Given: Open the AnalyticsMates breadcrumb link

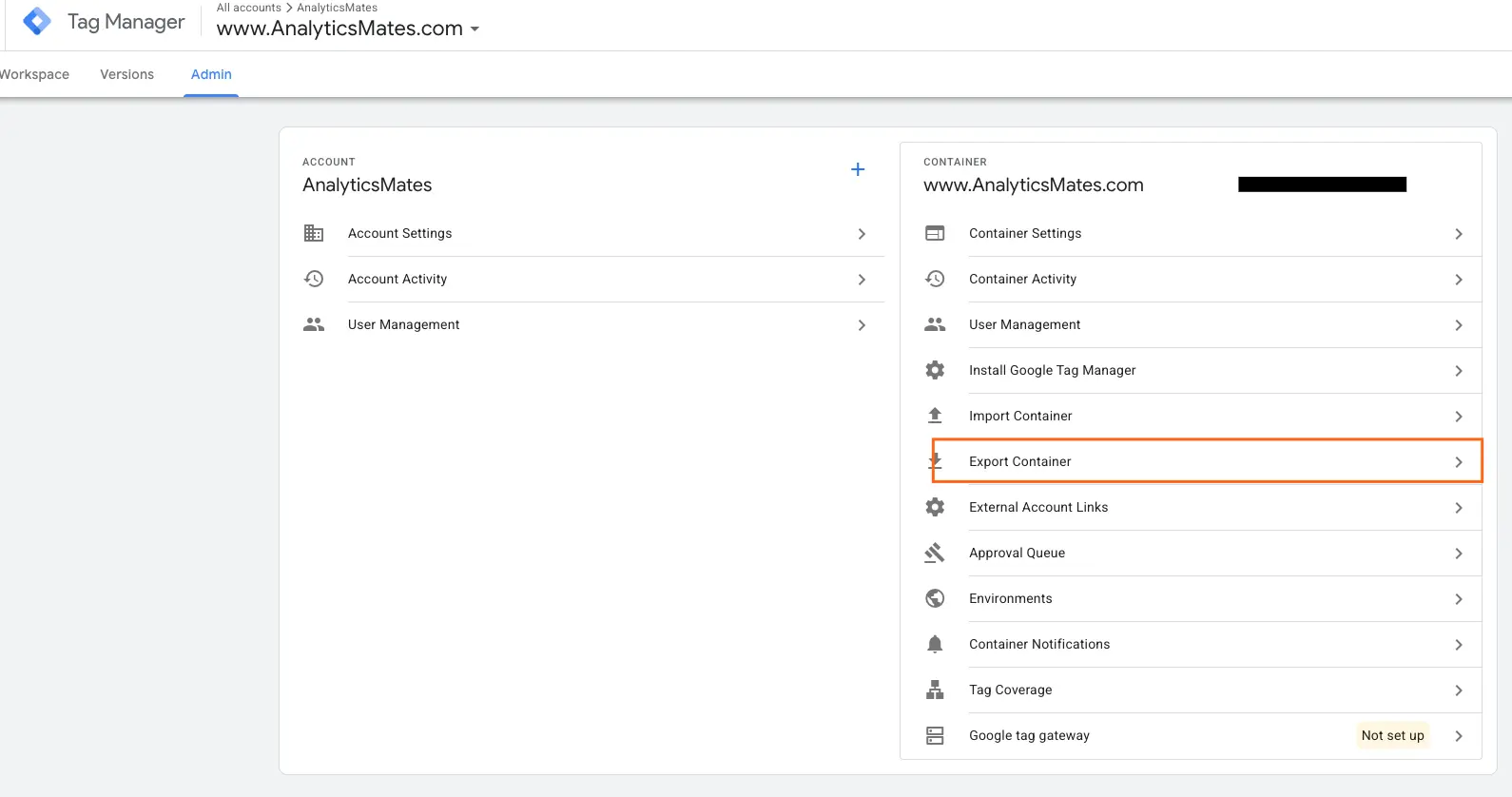Looking at the screenshot, I should 337,8.
